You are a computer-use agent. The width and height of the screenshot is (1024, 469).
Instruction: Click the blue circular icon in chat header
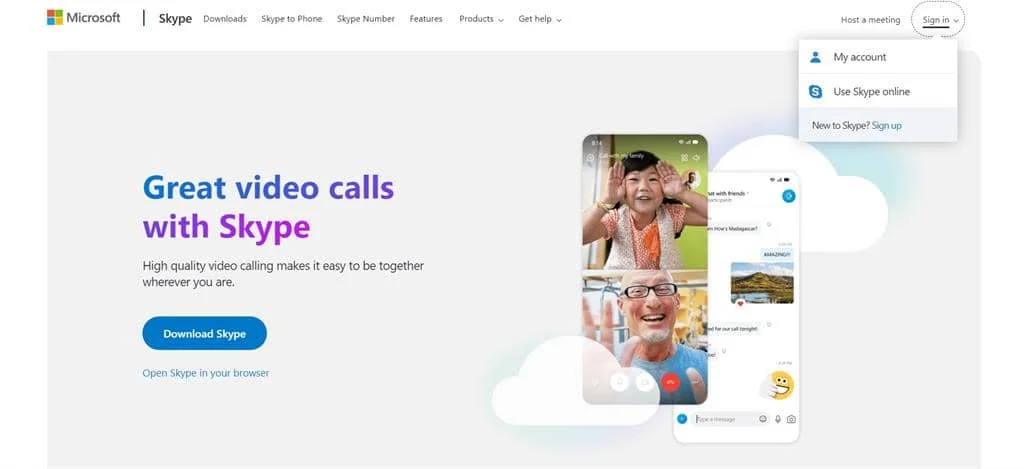pos(789,195)
